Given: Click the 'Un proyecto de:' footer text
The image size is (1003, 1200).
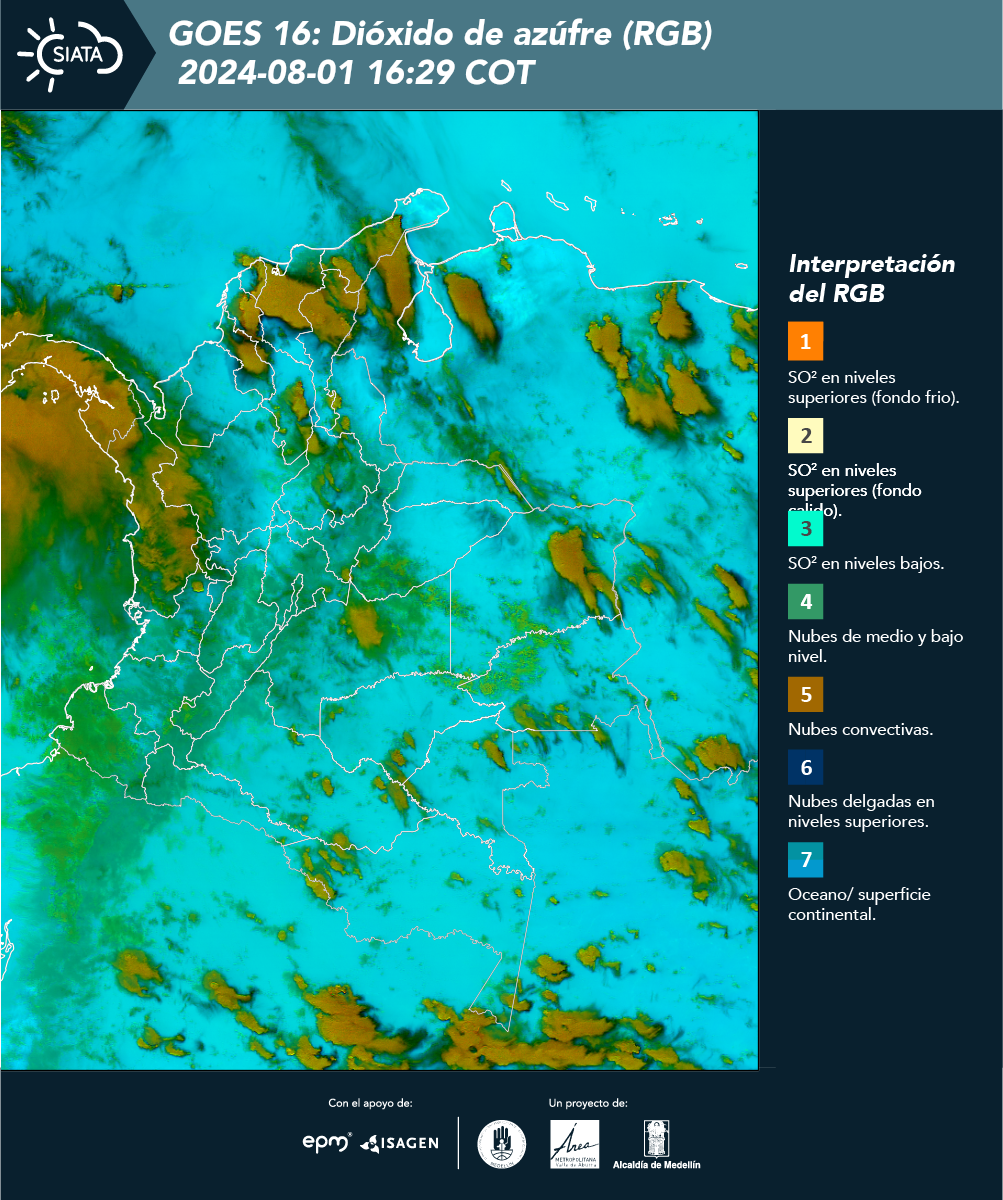Looking at the screenshot, I should click(588, 1103).
